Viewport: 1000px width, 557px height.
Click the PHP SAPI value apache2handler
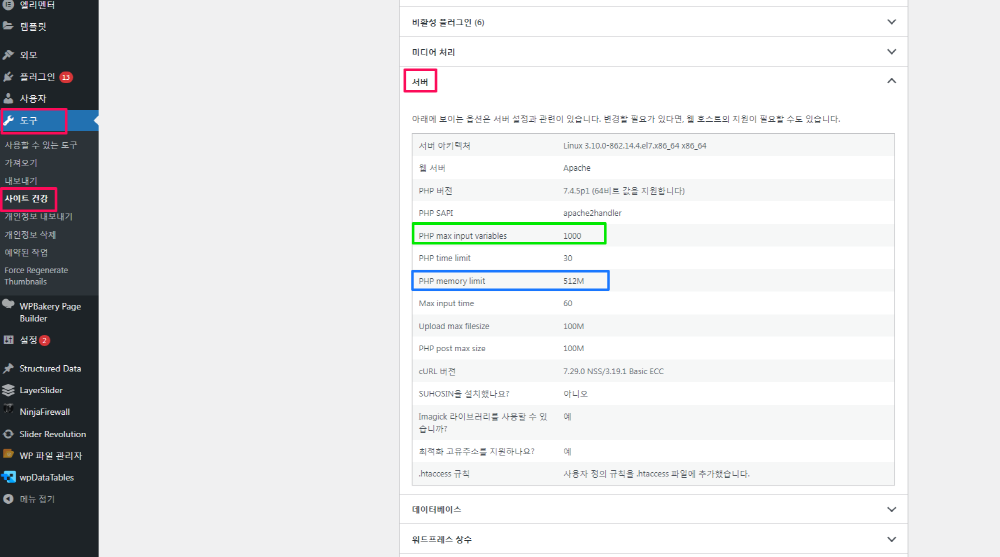(x=592, y=212)
